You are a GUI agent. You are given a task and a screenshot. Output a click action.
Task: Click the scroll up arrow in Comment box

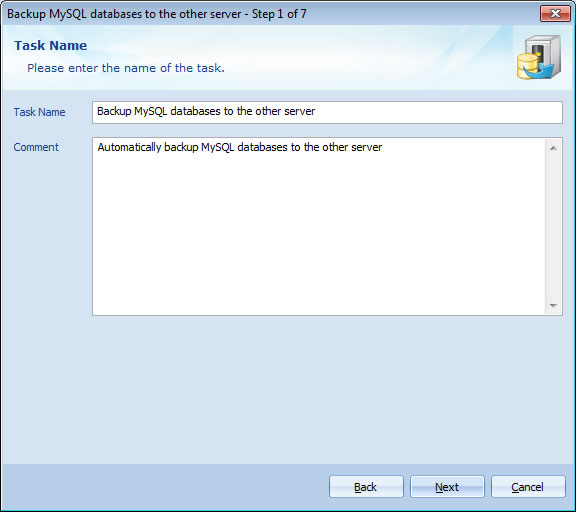[x=553, y=148]
